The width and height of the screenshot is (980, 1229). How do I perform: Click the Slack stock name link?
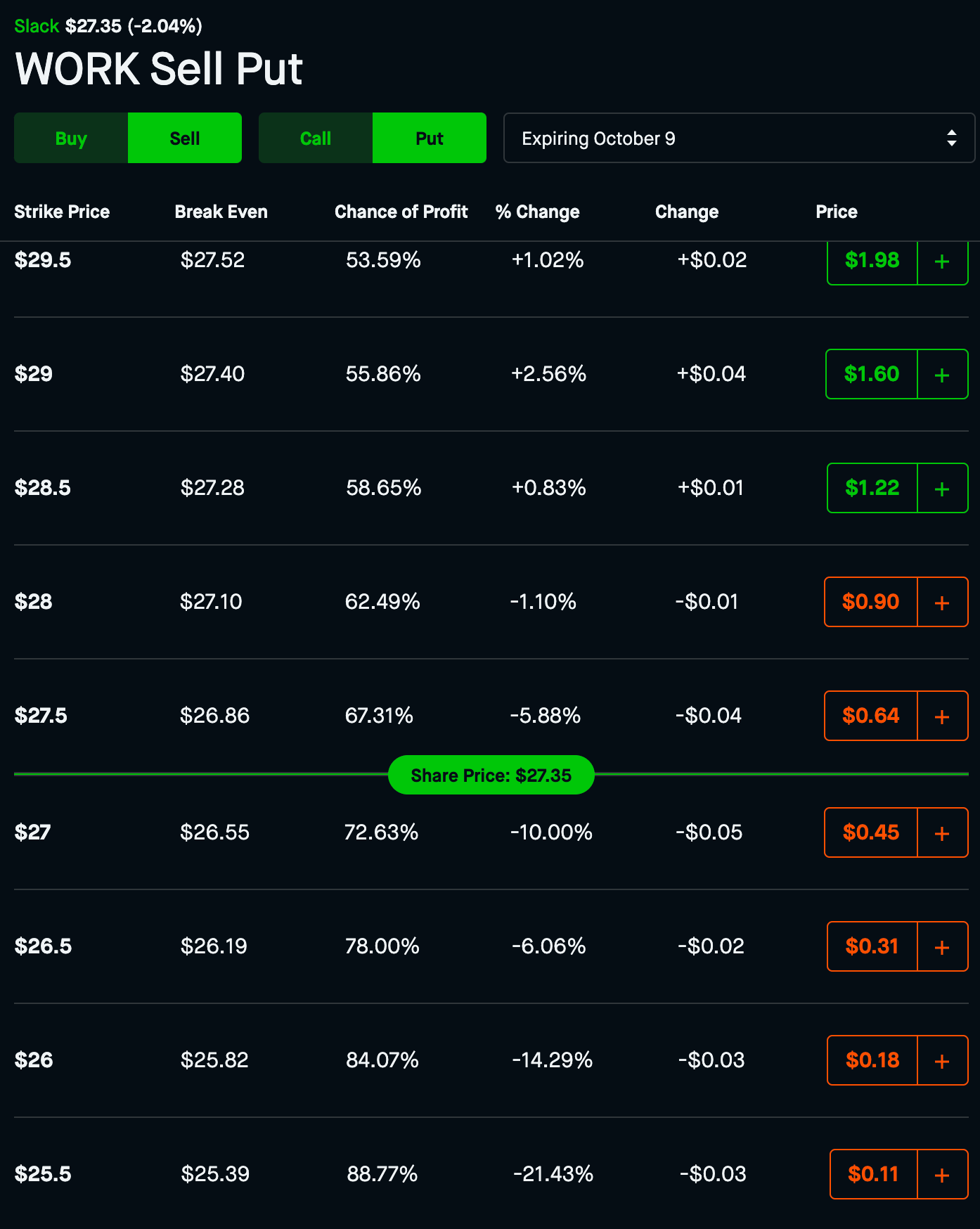click(37, 26)
